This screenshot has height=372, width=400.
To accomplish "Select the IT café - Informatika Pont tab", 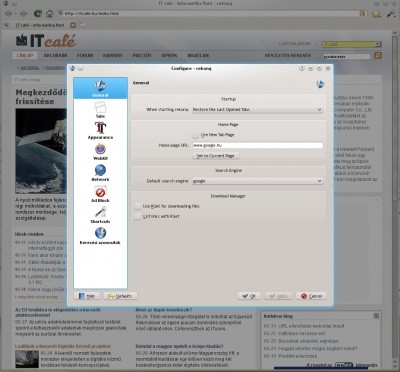I will 40,25.
